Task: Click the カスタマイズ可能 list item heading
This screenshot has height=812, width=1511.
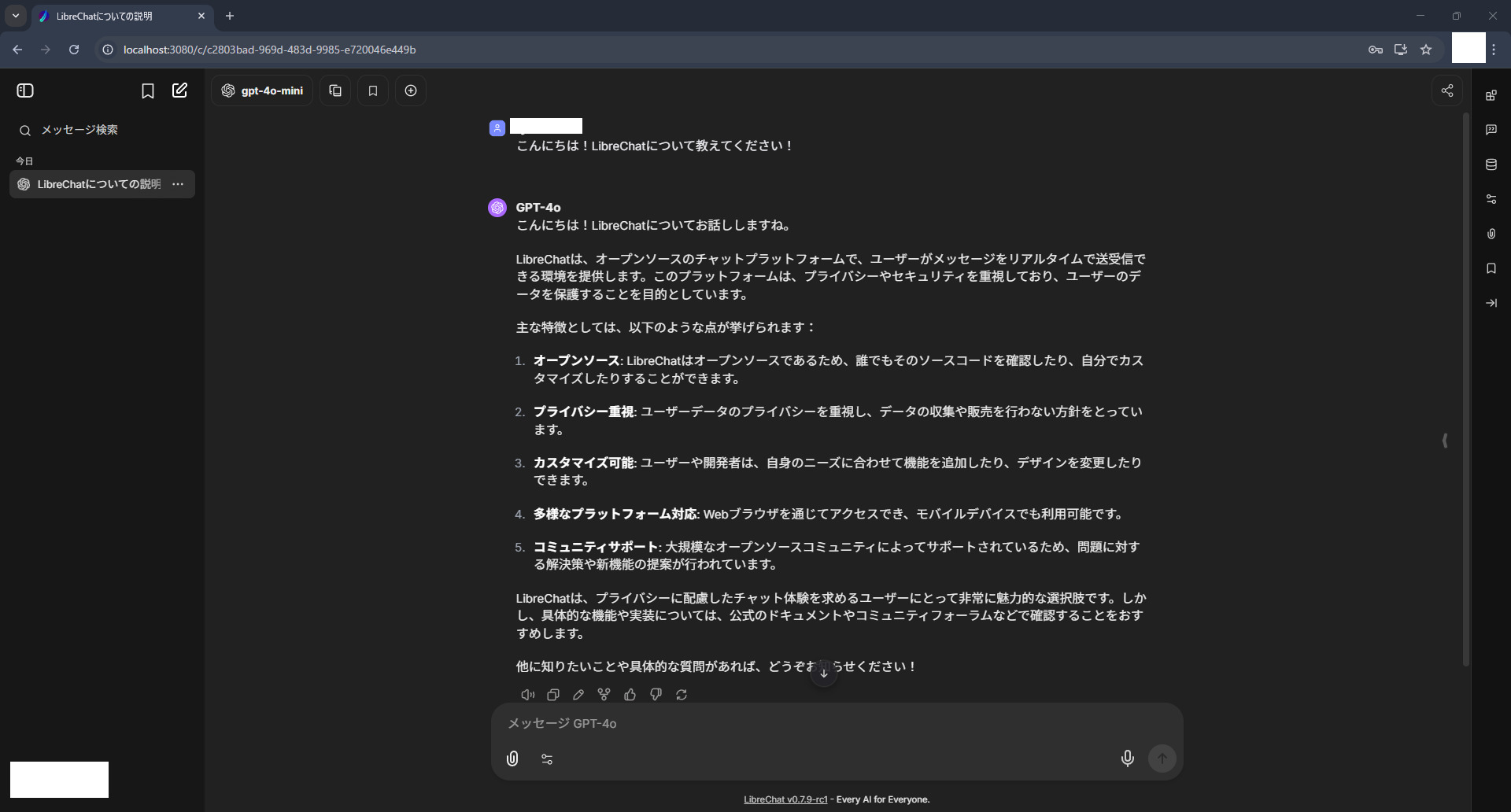Action: pos(584,463)
